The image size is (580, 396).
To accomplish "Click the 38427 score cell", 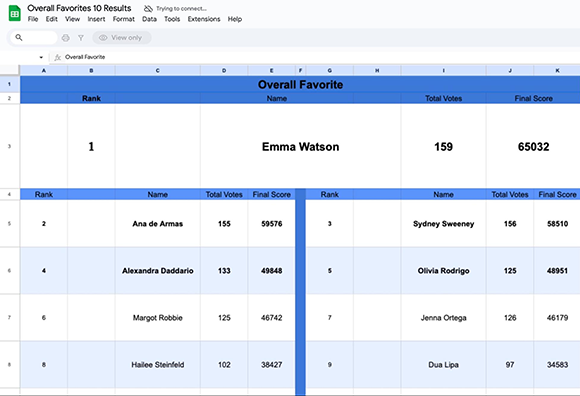I will [x=272, y=365].
